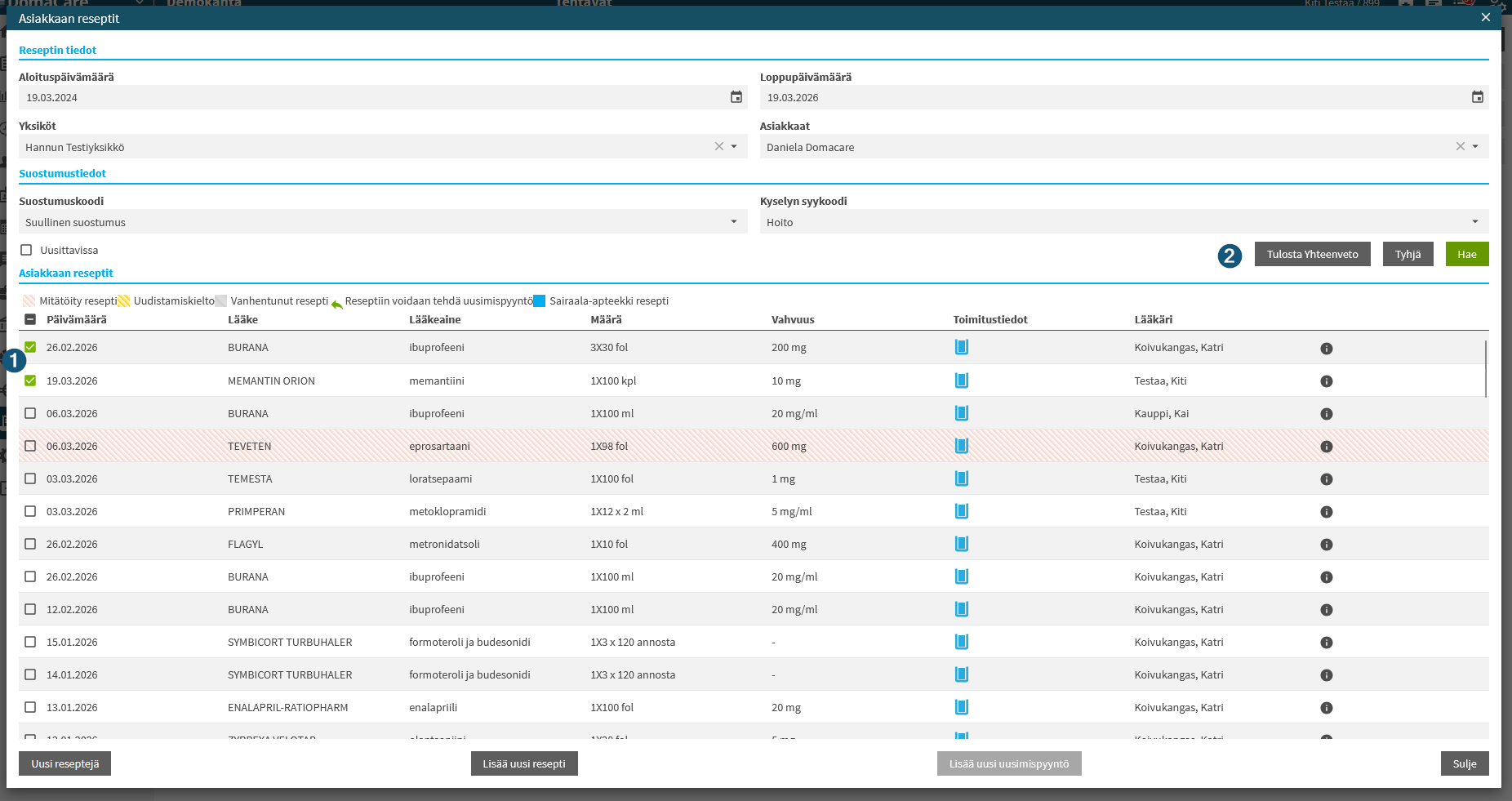Screen dimensions: 1512x801
Task: Clear the Hannun Testiyksikkö selection
Action: click(719, 147)
